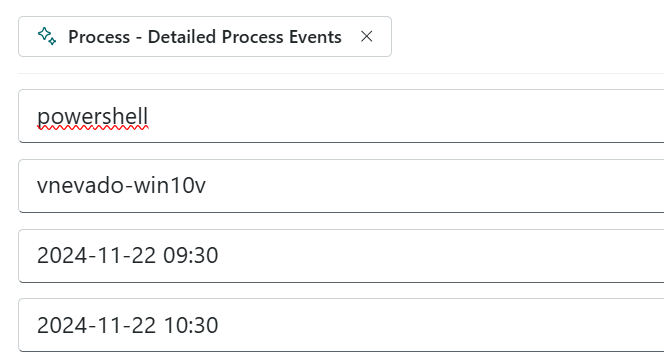The width and height of the screenshot is (664, 361).
Task: Click the word Process on the chip
Action: tap(99, 37)
